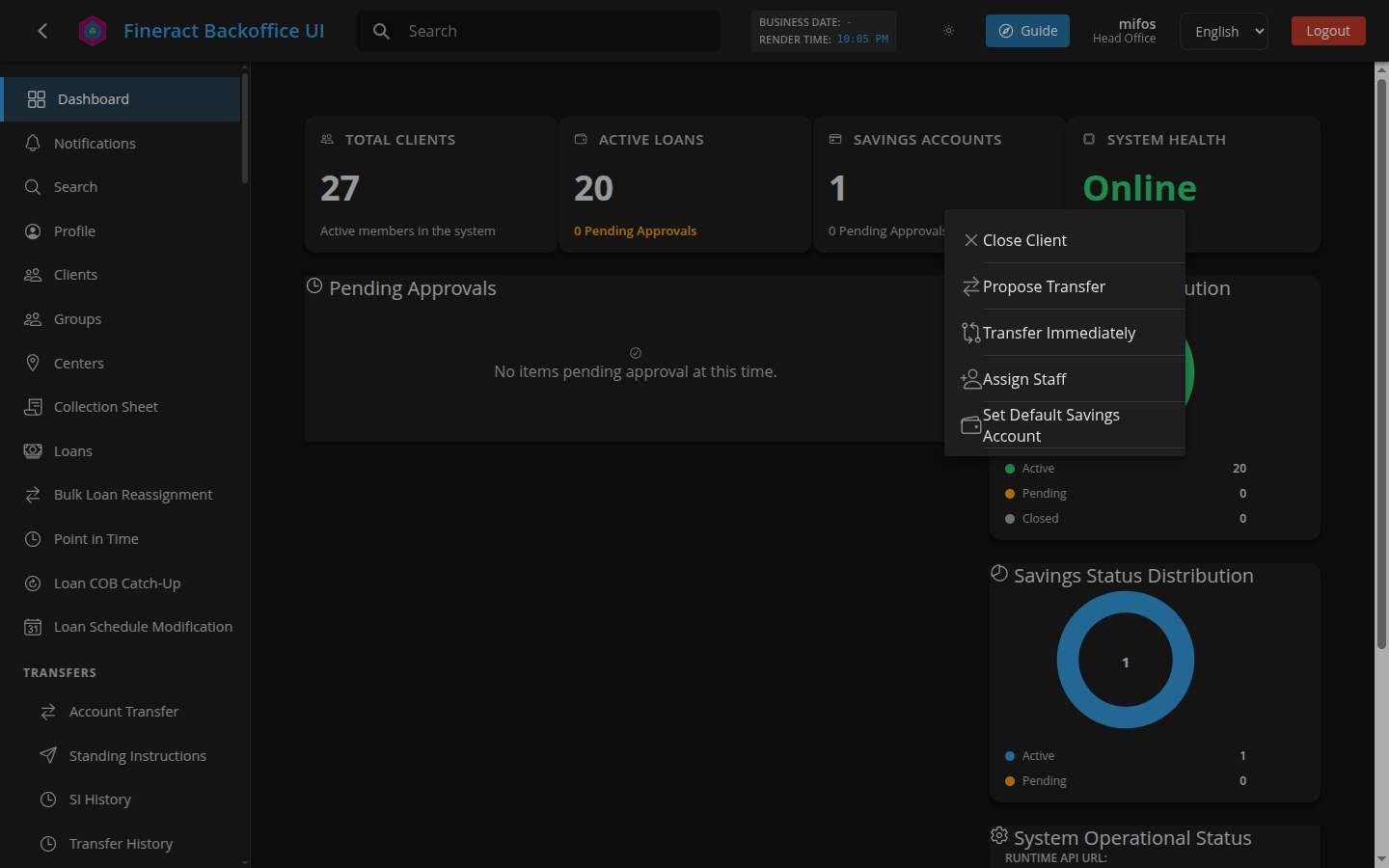Click the main page vertical scrollbar

1381,362
